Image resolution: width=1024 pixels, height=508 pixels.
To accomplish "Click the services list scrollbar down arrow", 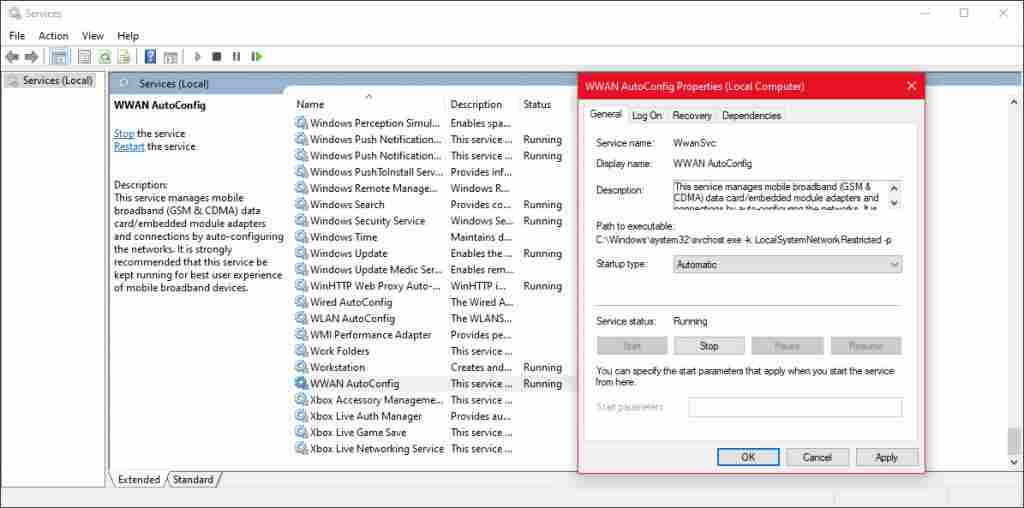I will point(1014,462).
